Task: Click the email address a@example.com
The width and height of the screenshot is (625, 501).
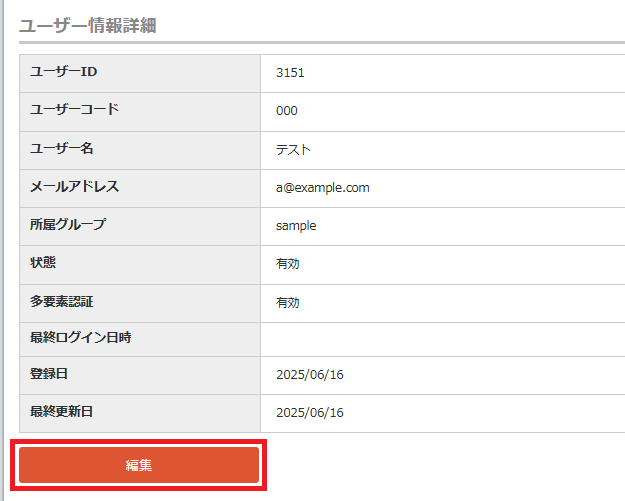Action: click(x=323, y=188)
